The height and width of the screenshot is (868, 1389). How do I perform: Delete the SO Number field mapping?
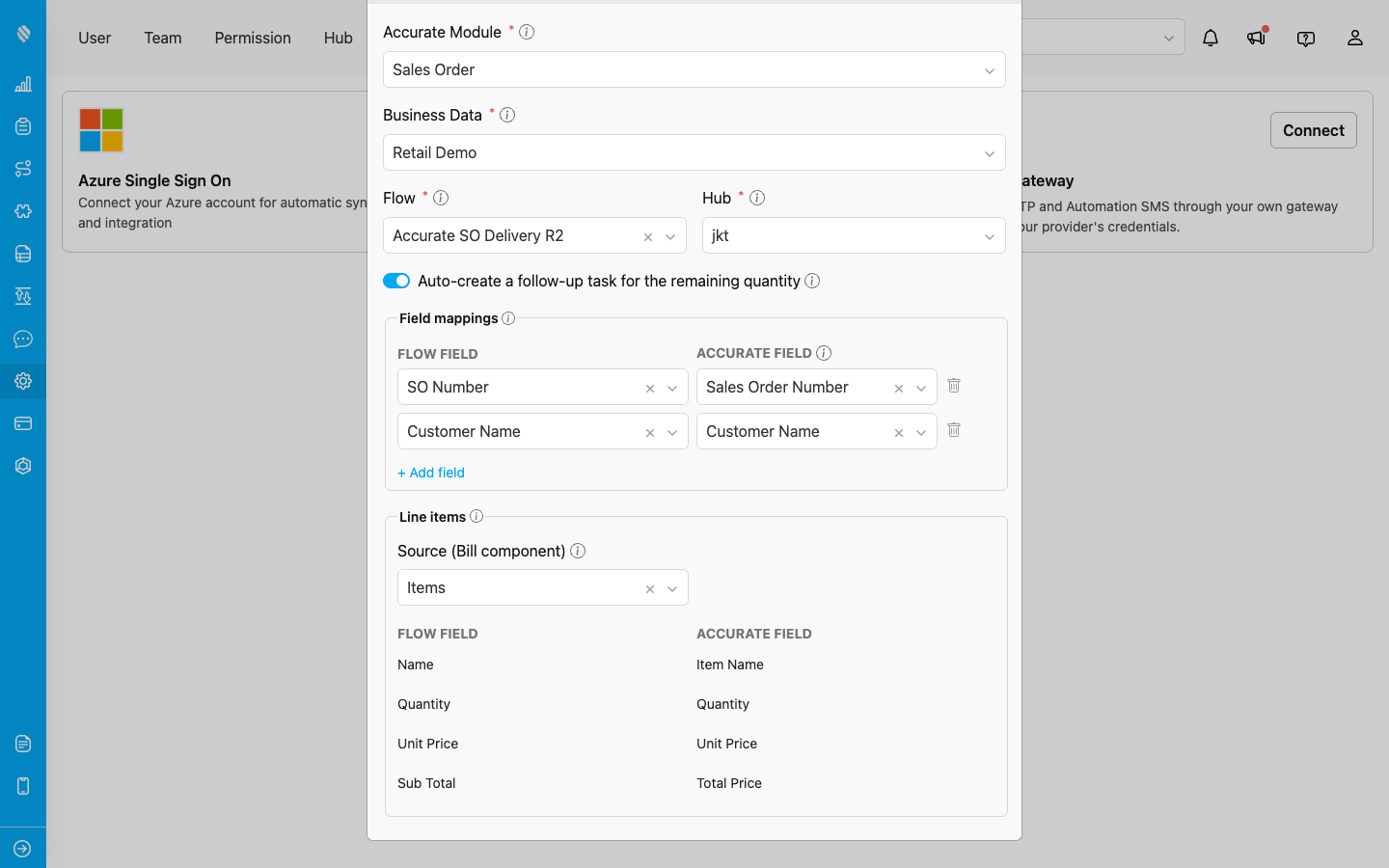click(x=954, y=386)
